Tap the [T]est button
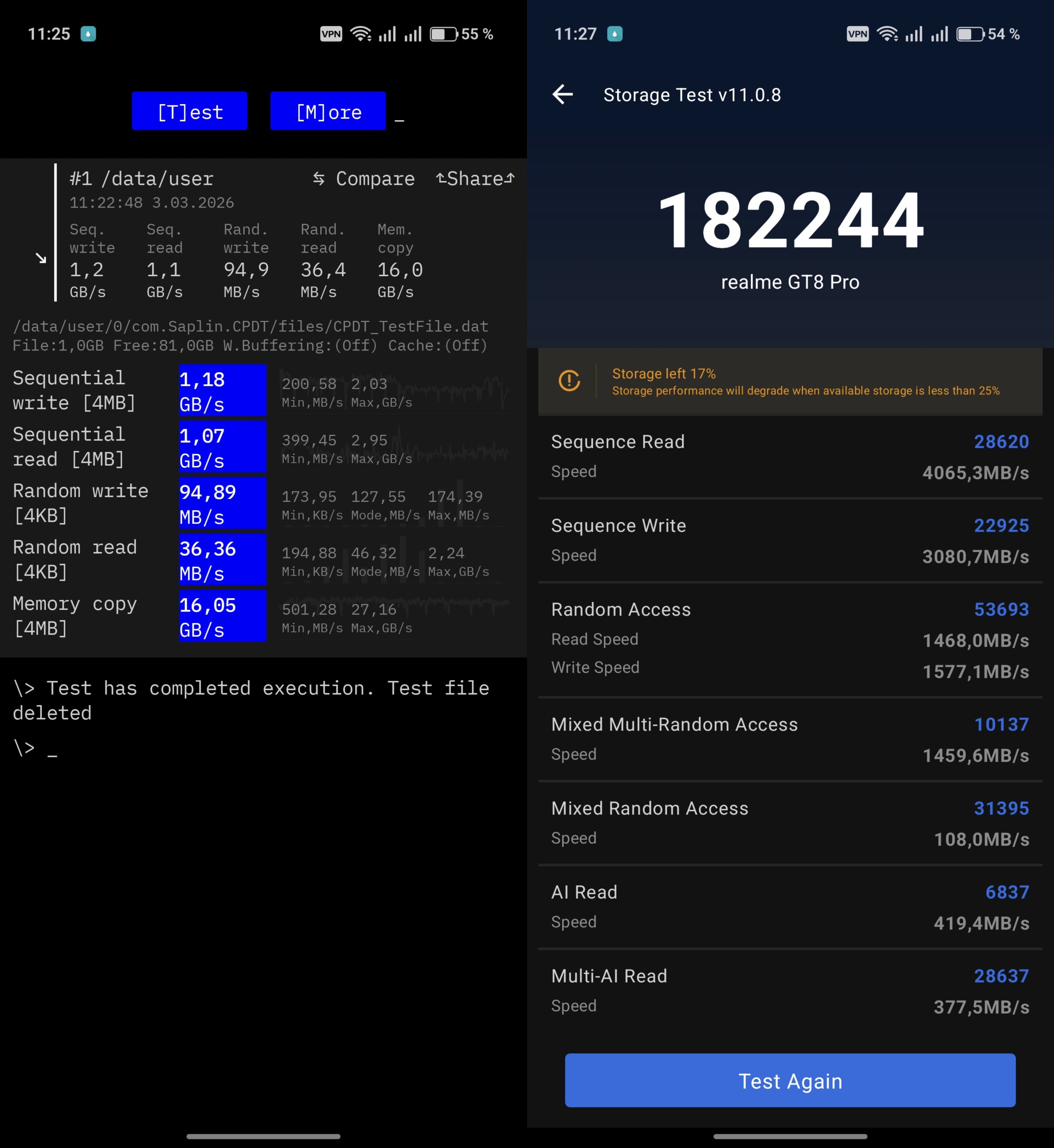The width and height of the screenshot is (1054, 1148). click(x=189, y=111)
